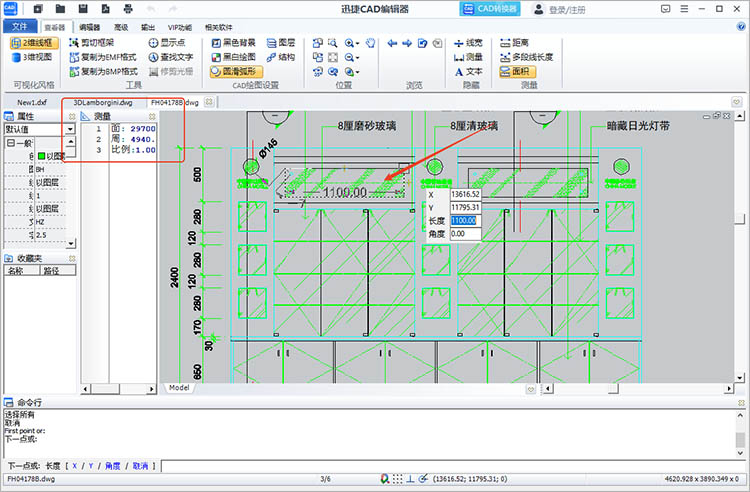Screen dimensions: 750x492
Task: Click the 取消 cancel command link
Action: [x=141, y=466]
